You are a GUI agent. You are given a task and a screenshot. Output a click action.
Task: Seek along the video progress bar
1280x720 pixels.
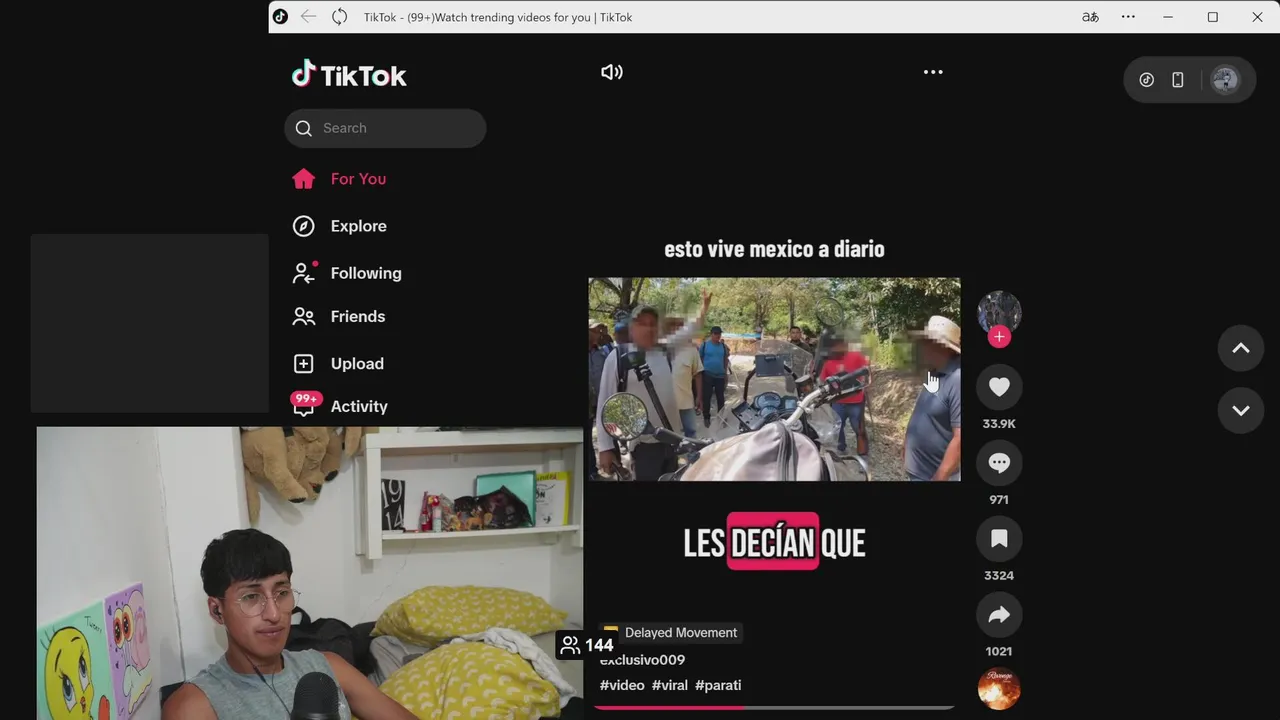[x=774, y=707]
